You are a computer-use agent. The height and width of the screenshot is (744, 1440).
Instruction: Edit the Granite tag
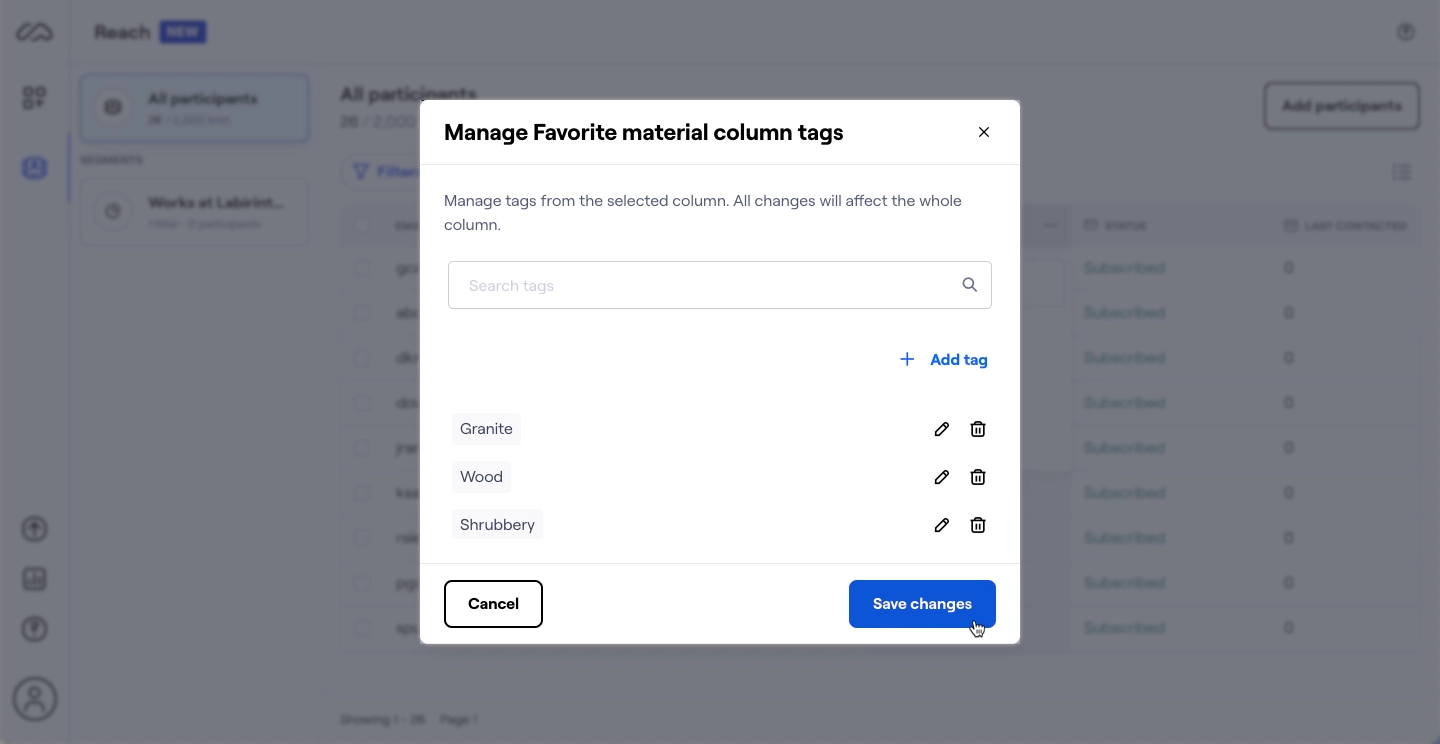tap(941, 429)
